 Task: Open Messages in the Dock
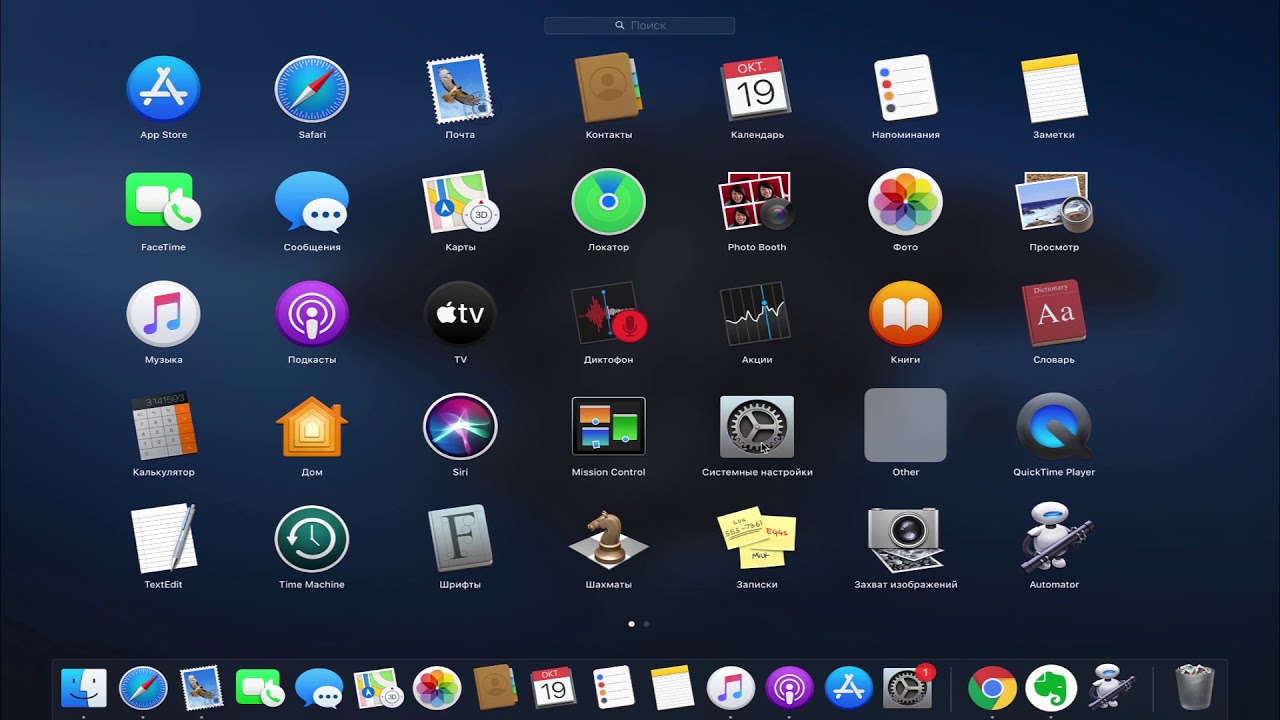(319, 689)
